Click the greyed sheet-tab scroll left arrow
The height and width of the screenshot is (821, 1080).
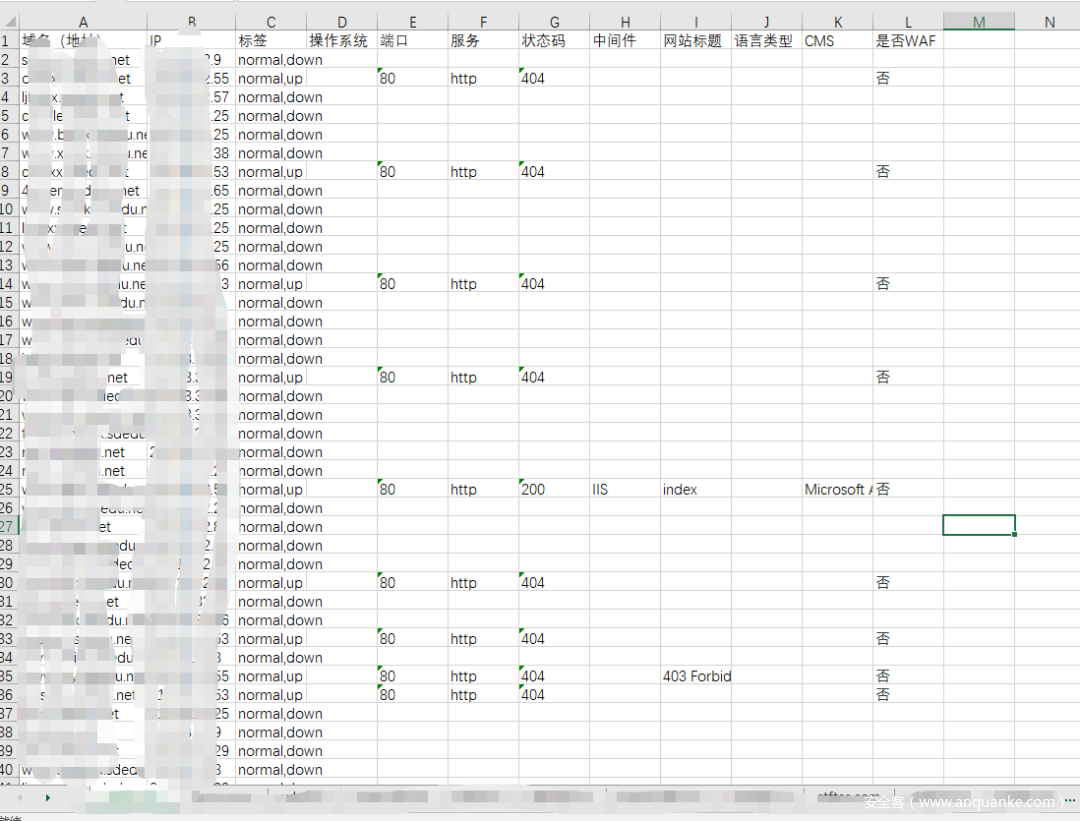pos(20,798)
